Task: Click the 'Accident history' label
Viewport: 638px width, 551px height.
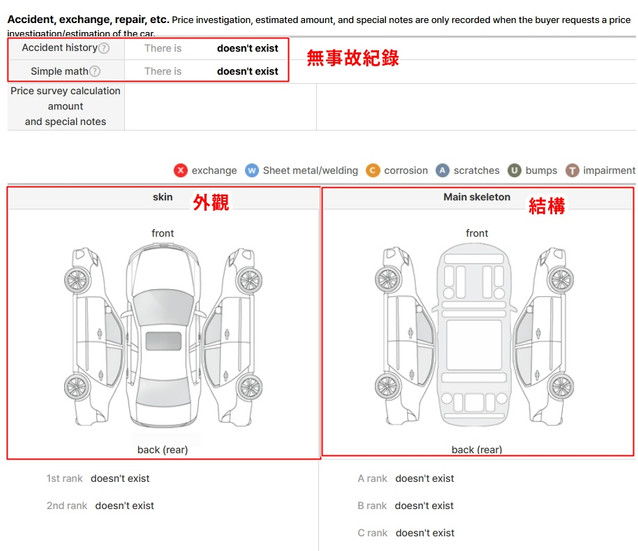Action: click(60, 48)
